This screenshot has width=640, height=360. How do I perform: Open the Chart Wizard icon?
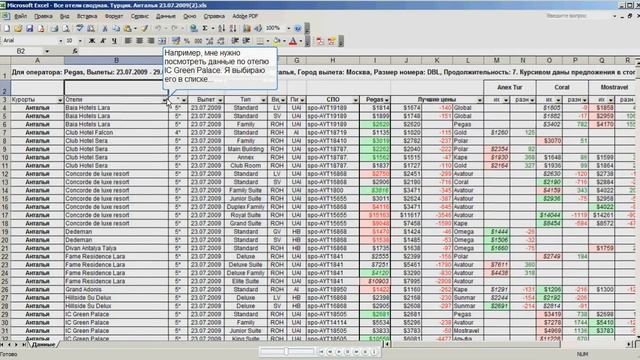(247, 28)
